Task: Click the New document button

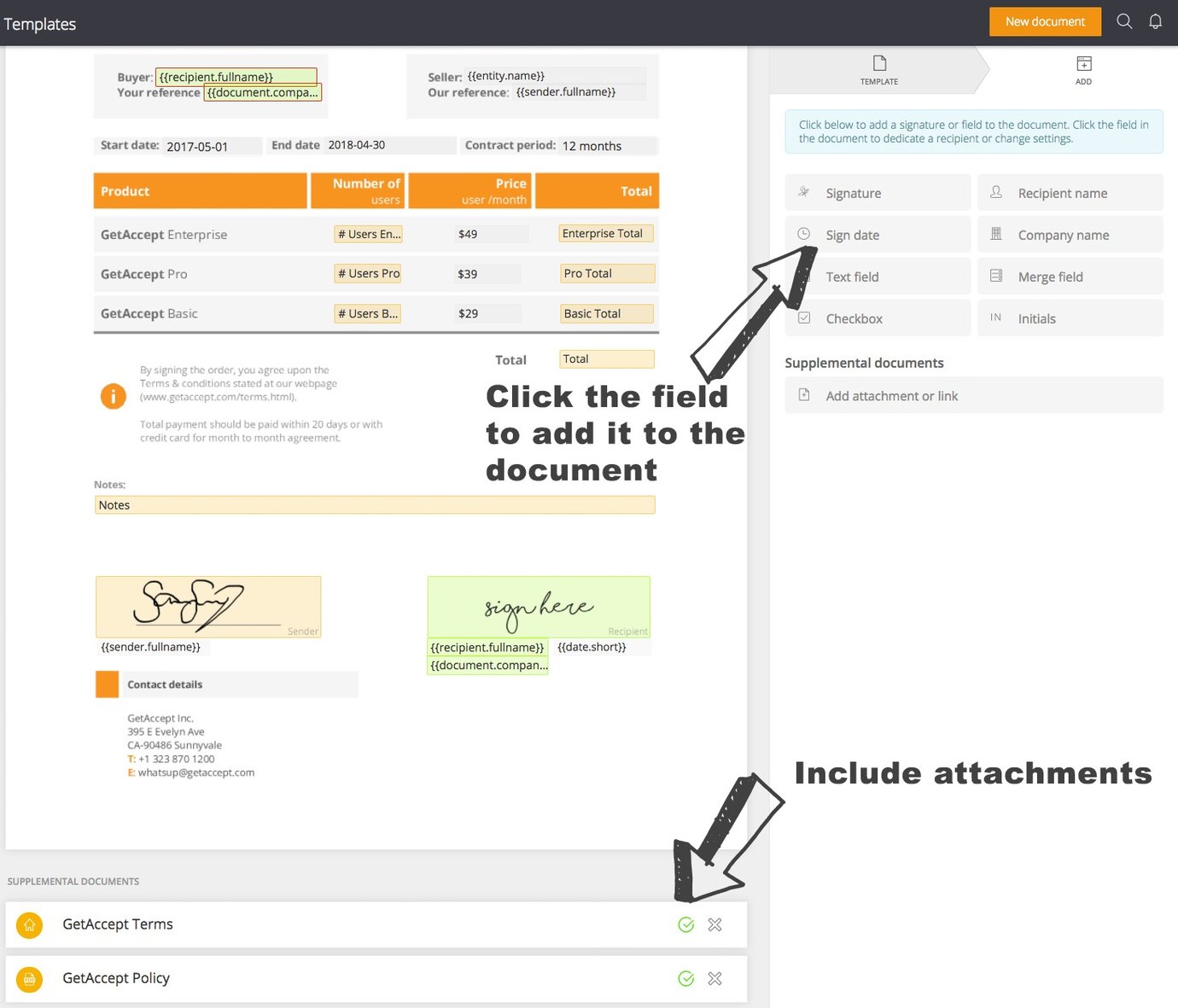Action: 1045,21
